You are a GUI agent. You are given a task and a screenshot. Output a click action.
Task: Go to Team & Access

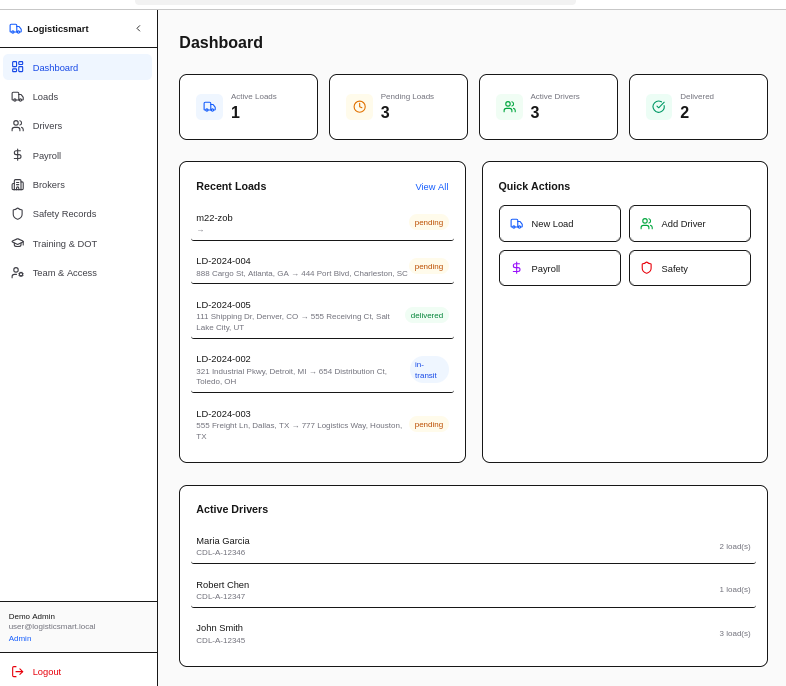(x=77, y=273)
